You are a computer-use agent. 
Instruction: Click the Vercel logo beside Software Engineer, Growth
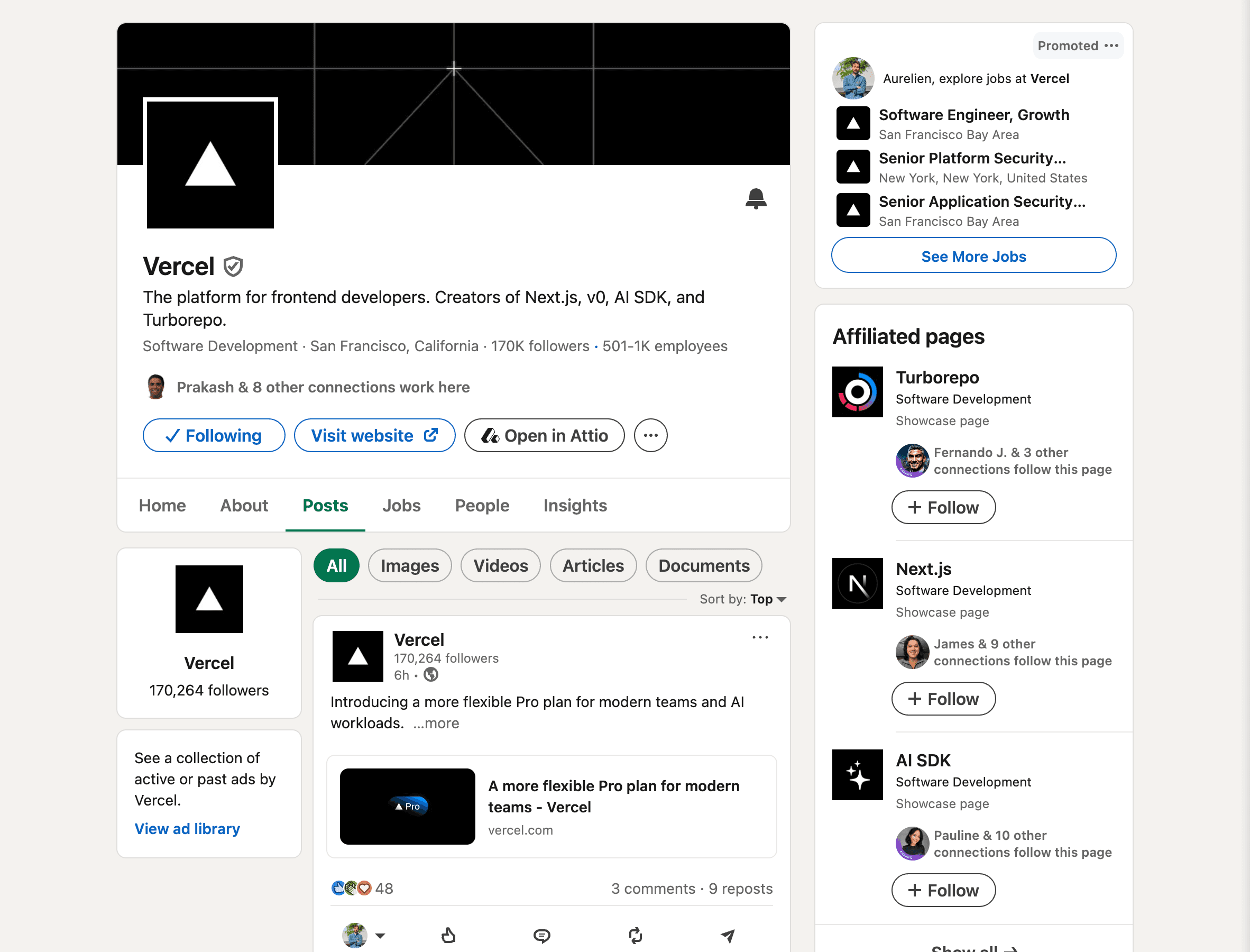[853, 124]
